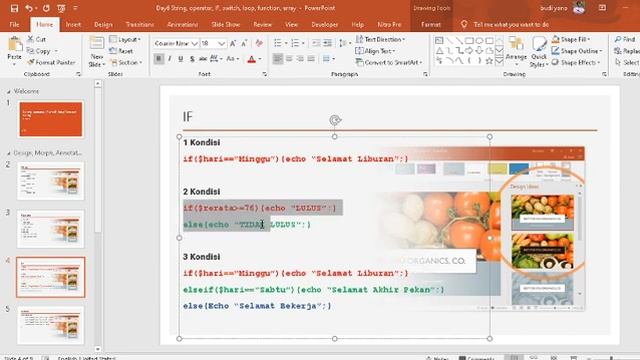Viewport: 640px width, 360px height.
Task: Toggle strikethrough formatting
Action: (203, 59)
